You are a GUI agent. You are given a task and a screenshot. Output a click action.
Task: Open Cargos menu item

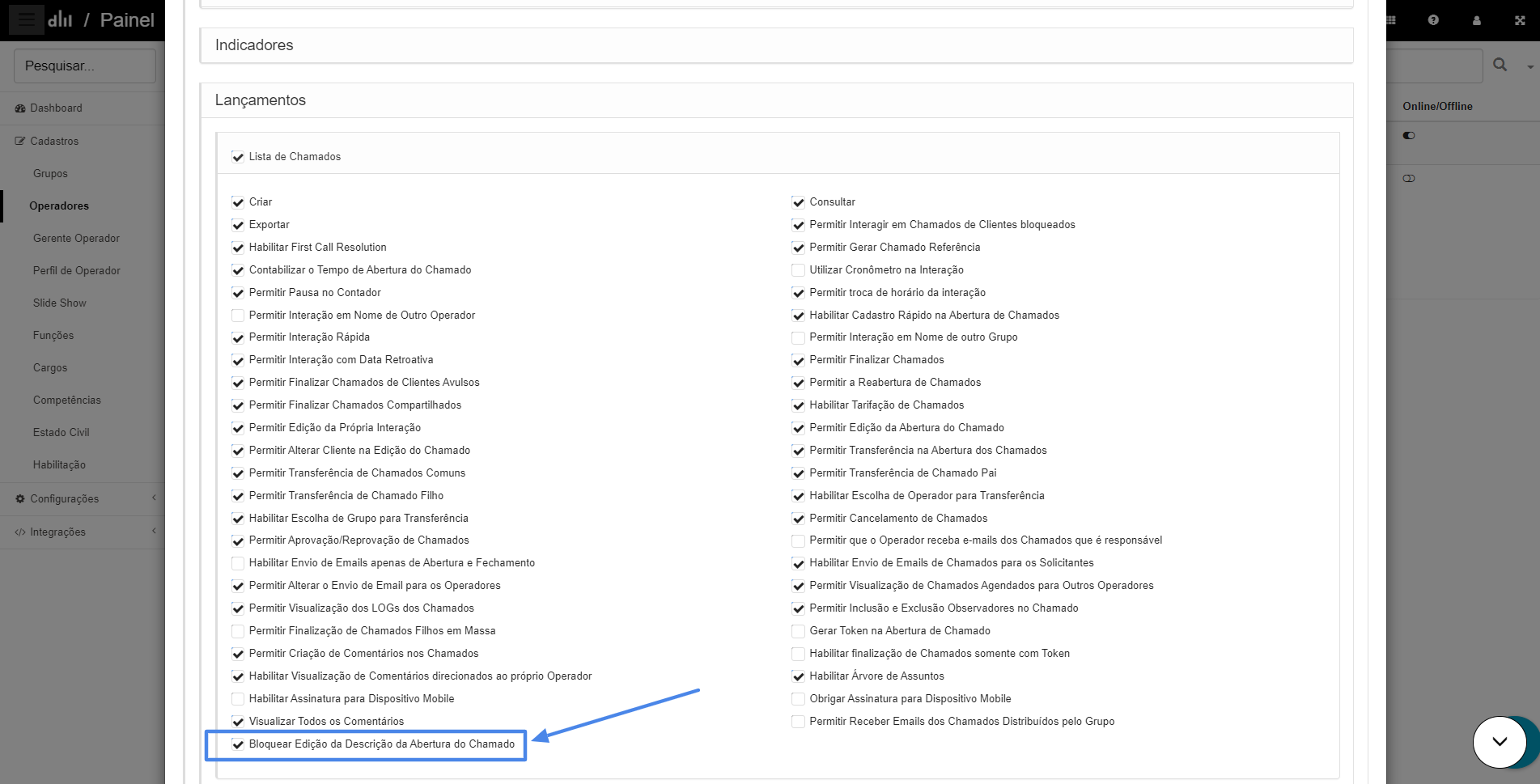[50, 368]
